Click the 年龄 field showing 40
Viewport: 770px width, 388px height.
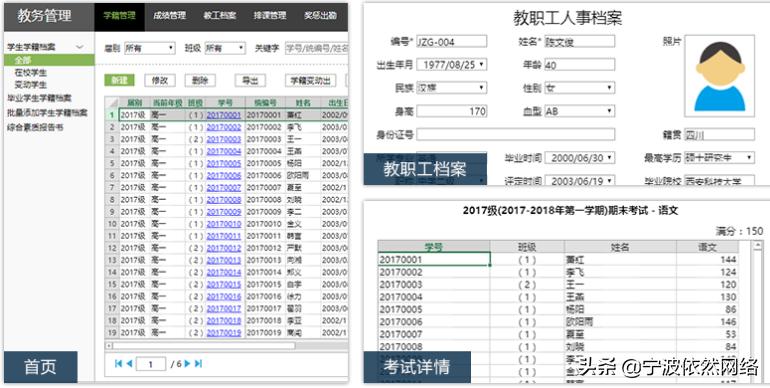pos(579,64)
